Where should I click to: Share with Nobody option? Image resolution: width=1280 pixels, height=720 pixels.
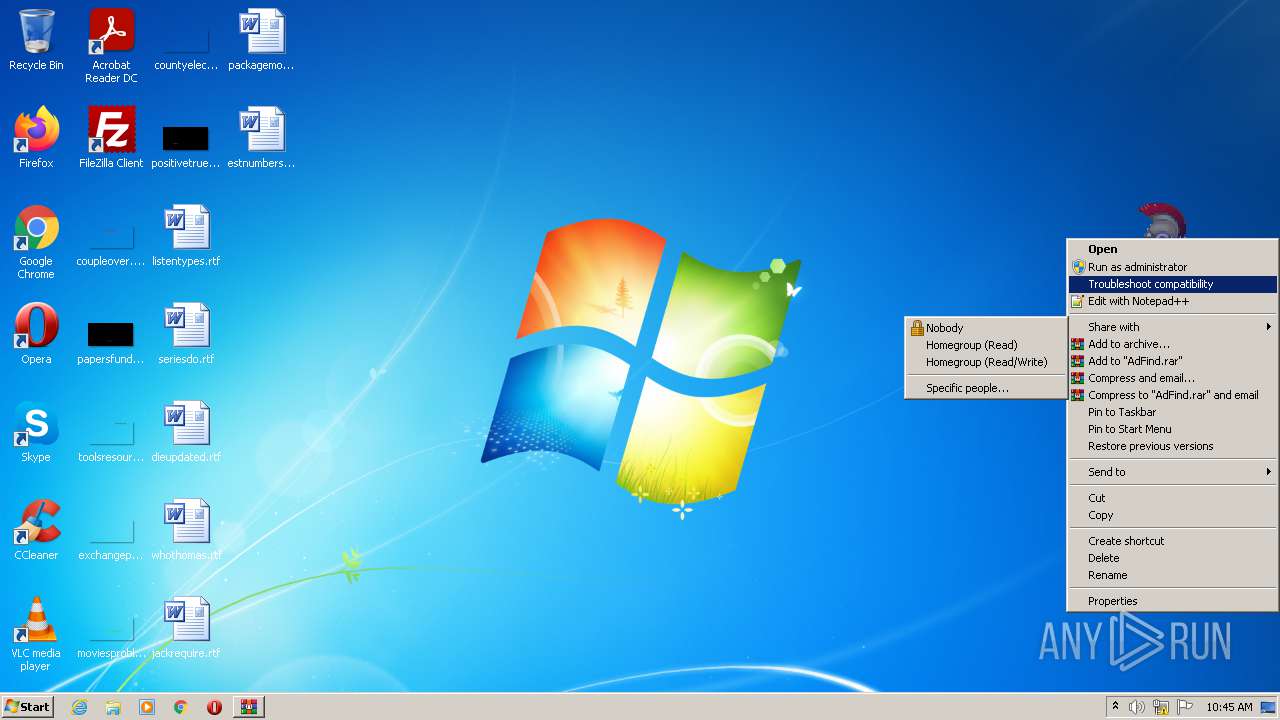point(986,328)
